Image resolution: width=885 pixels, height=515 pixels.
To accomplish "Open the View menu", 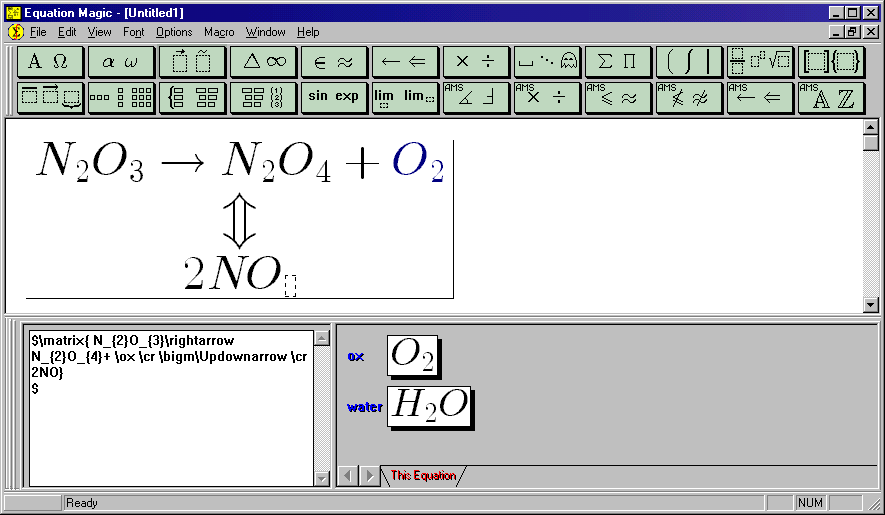I will 99,32.
